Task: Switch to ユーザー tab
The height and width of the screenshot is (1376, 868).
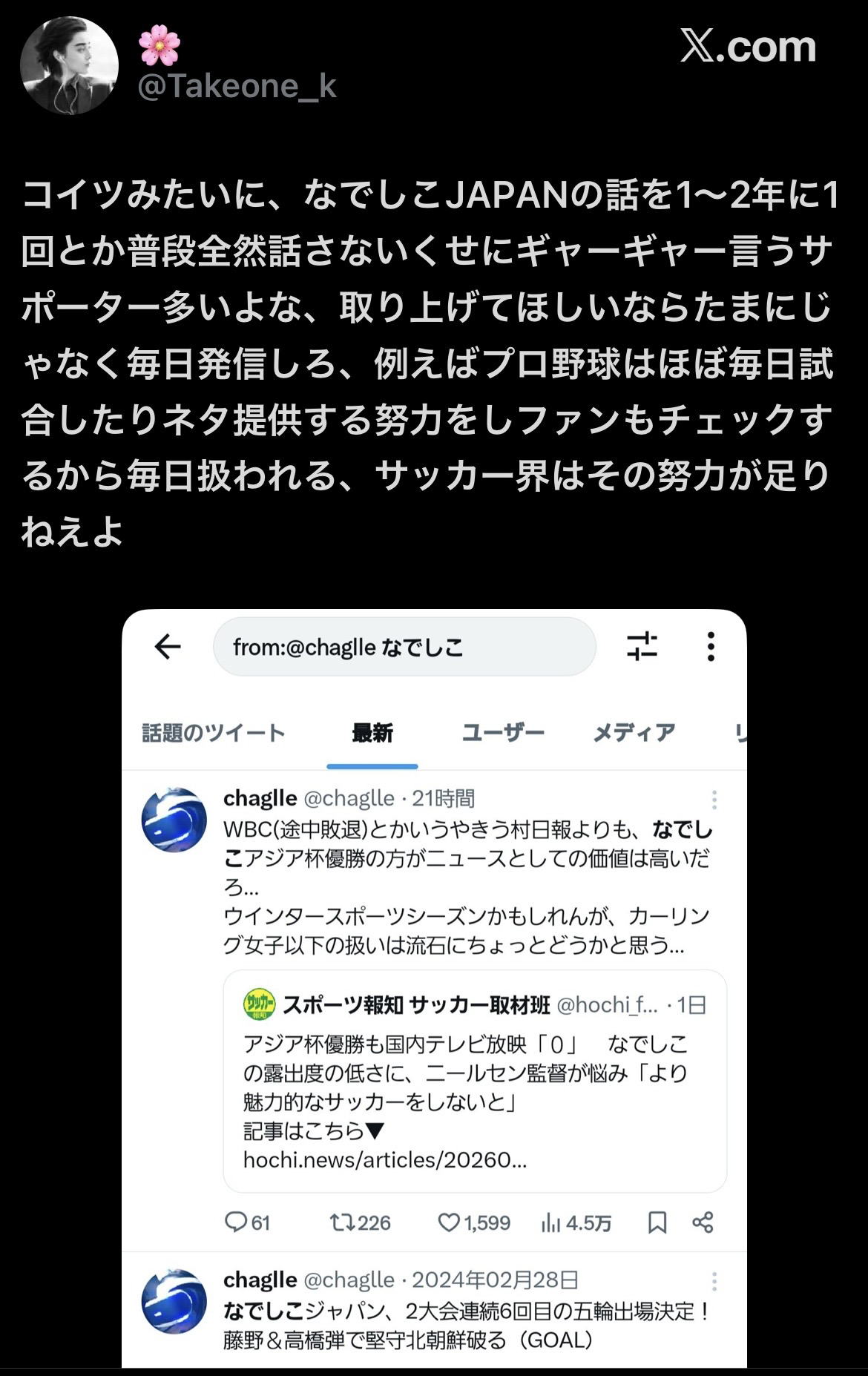Action: click(x=503, y=733)
